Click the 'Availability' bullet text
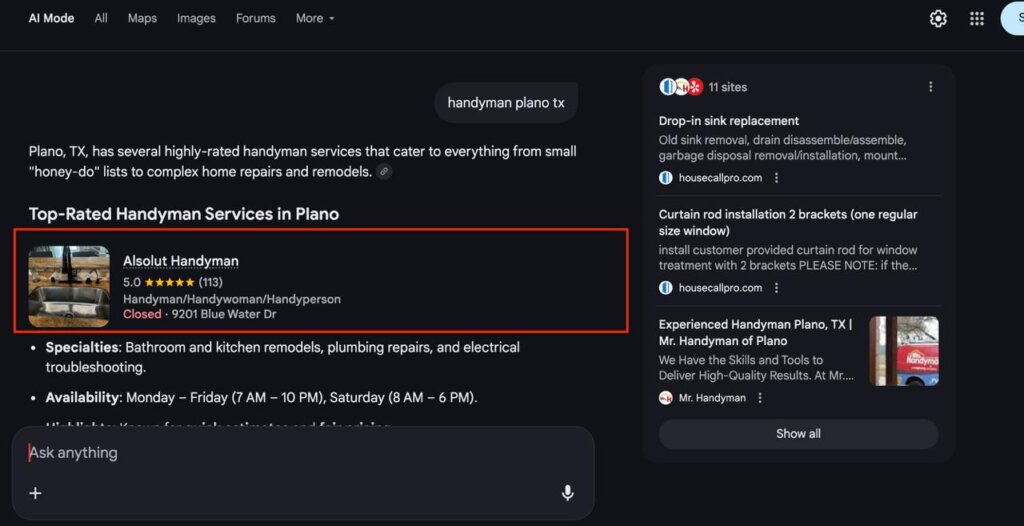The height and width of the screenshot is (526, 1024). (x=261, y=397)
